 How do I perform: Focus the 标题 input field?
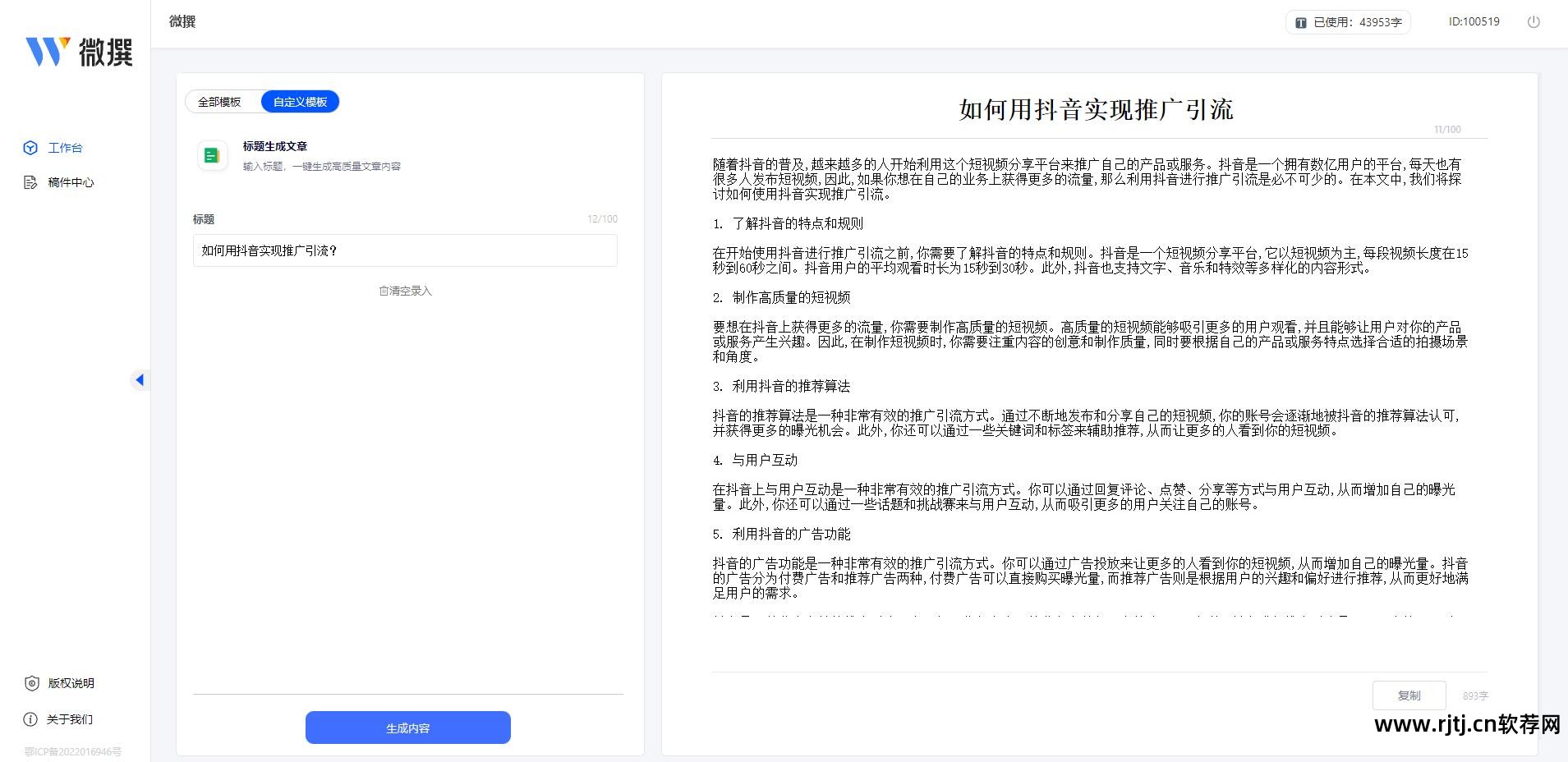pyautogui.click(x=405, y=250)
